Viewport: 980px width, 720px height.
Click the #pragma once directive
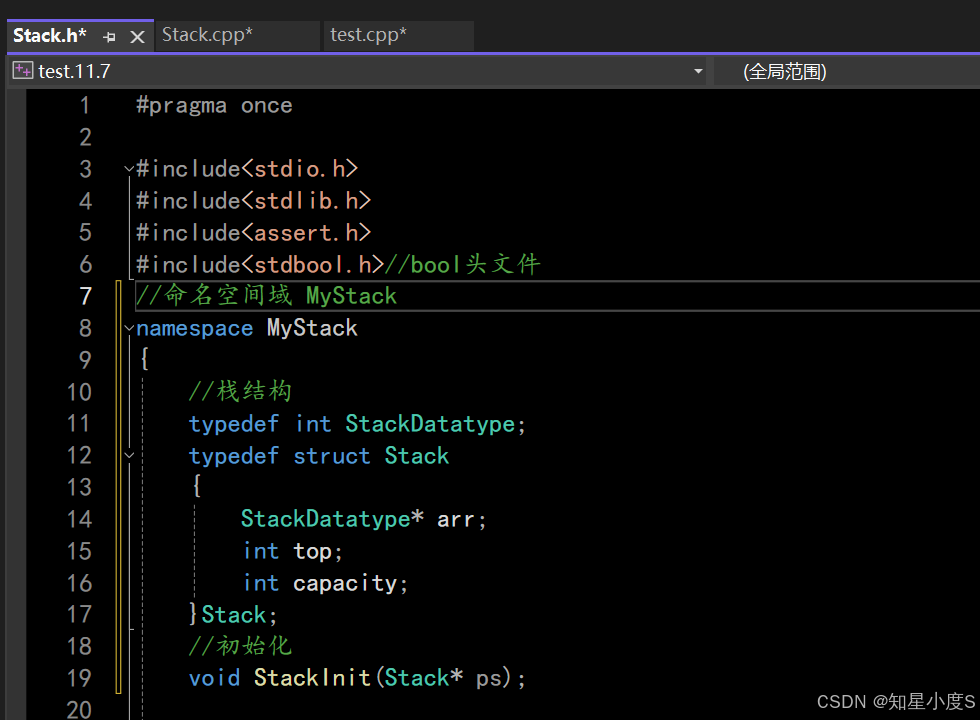214,106
